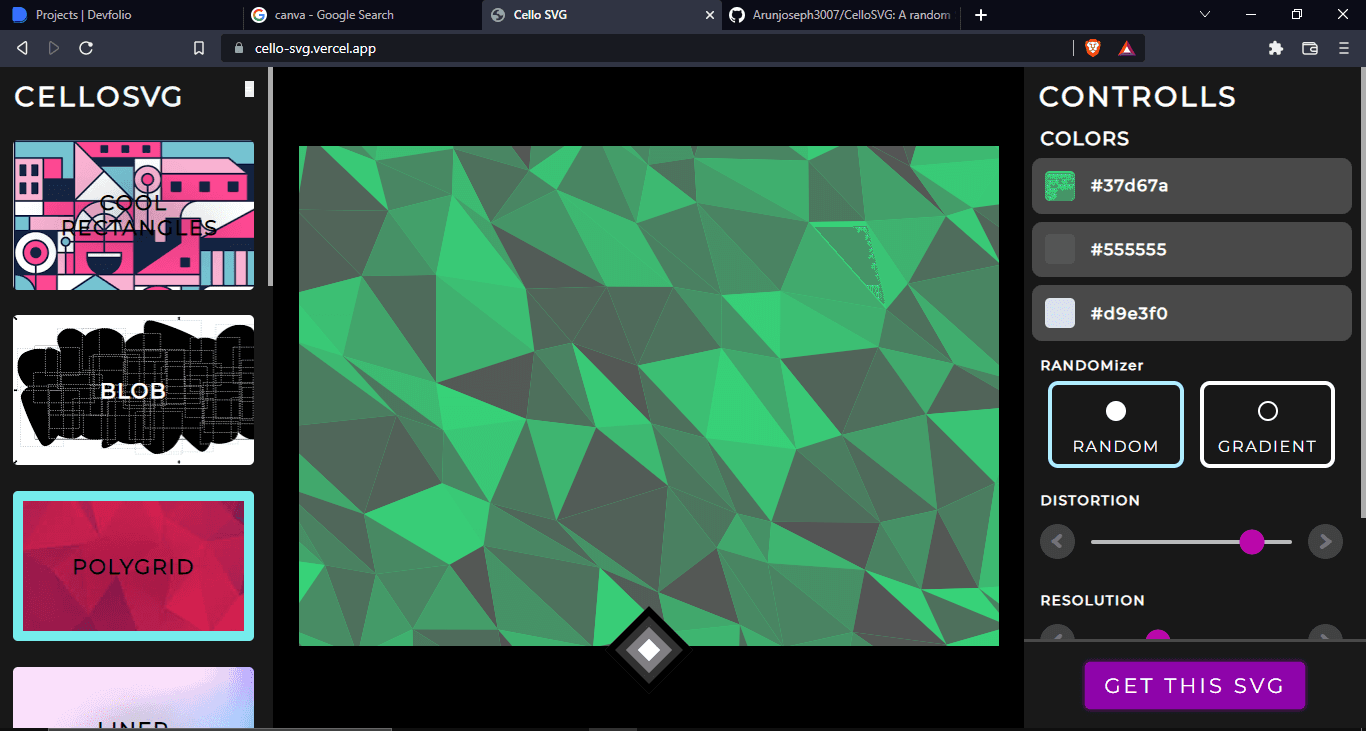Increase distortion with right arrow
The height and width of the screenshot is (731, 1366).
pos(1325,542)
